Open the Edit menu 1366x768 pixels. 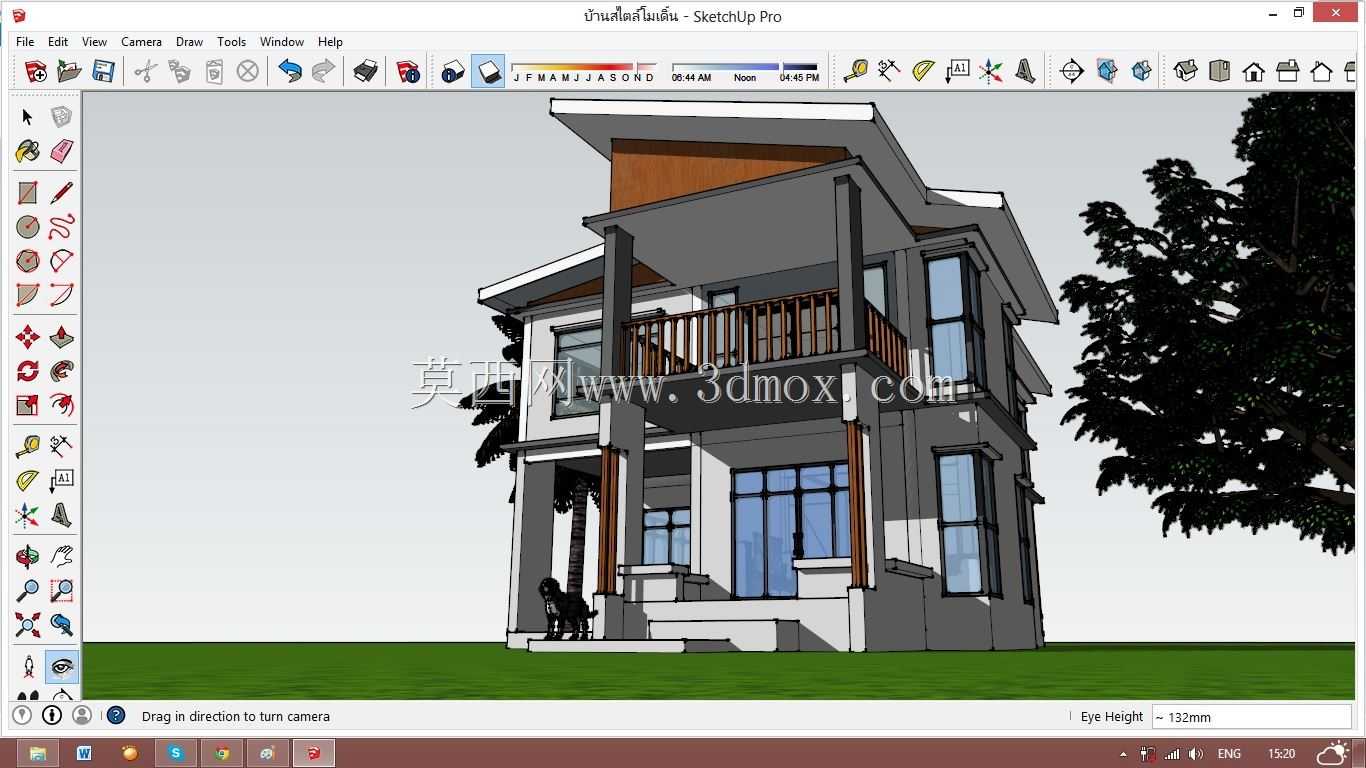pos(58,42)
